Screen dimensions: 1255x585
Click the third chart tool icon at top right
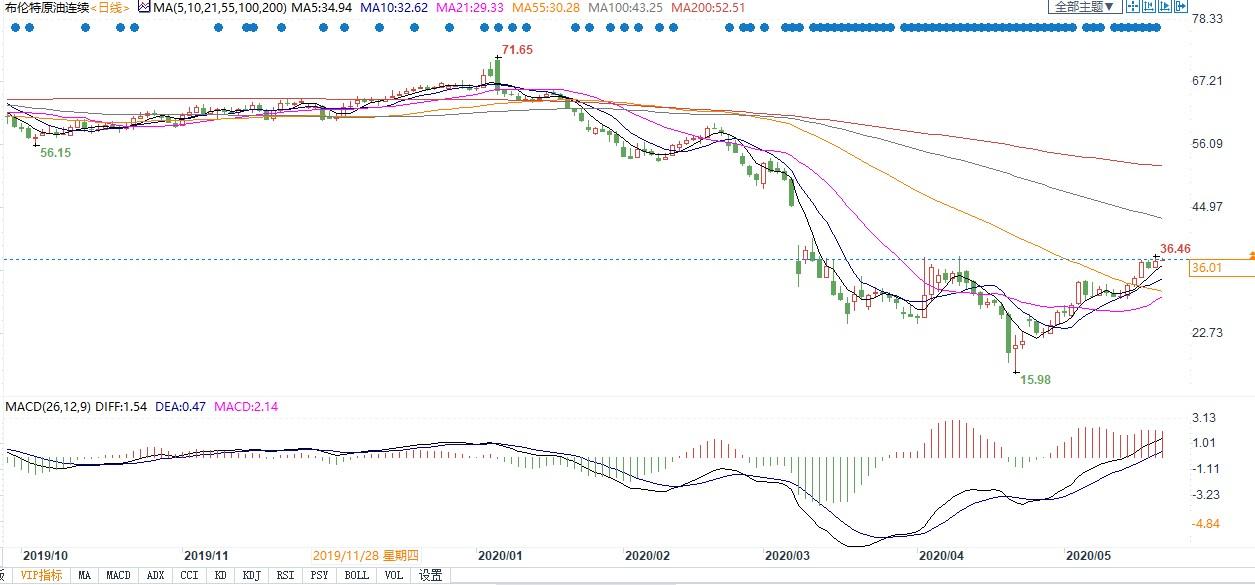point(1164,7)
